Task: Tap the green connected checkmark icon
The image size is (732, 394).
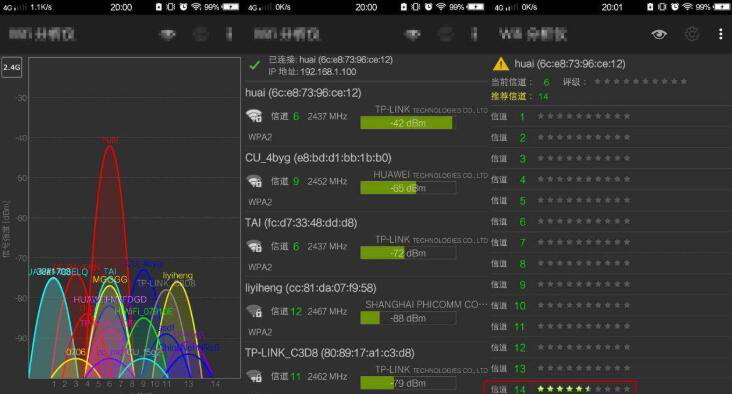Action: pos(255,65)
